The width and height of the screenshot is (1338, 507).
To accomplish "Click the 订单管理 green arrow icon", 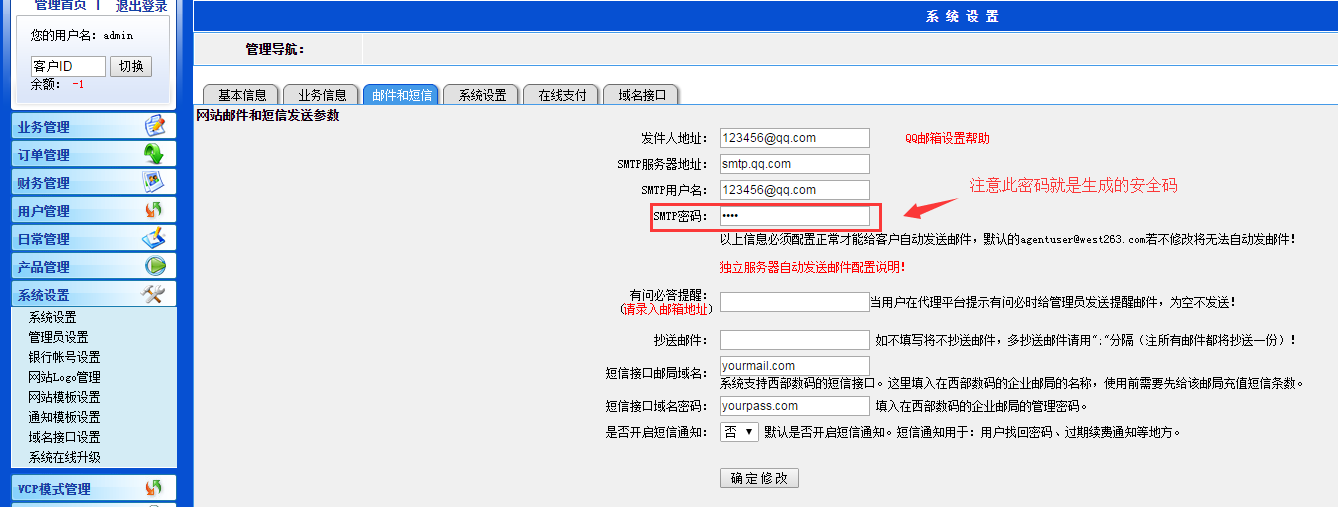I will pos(154,154).
